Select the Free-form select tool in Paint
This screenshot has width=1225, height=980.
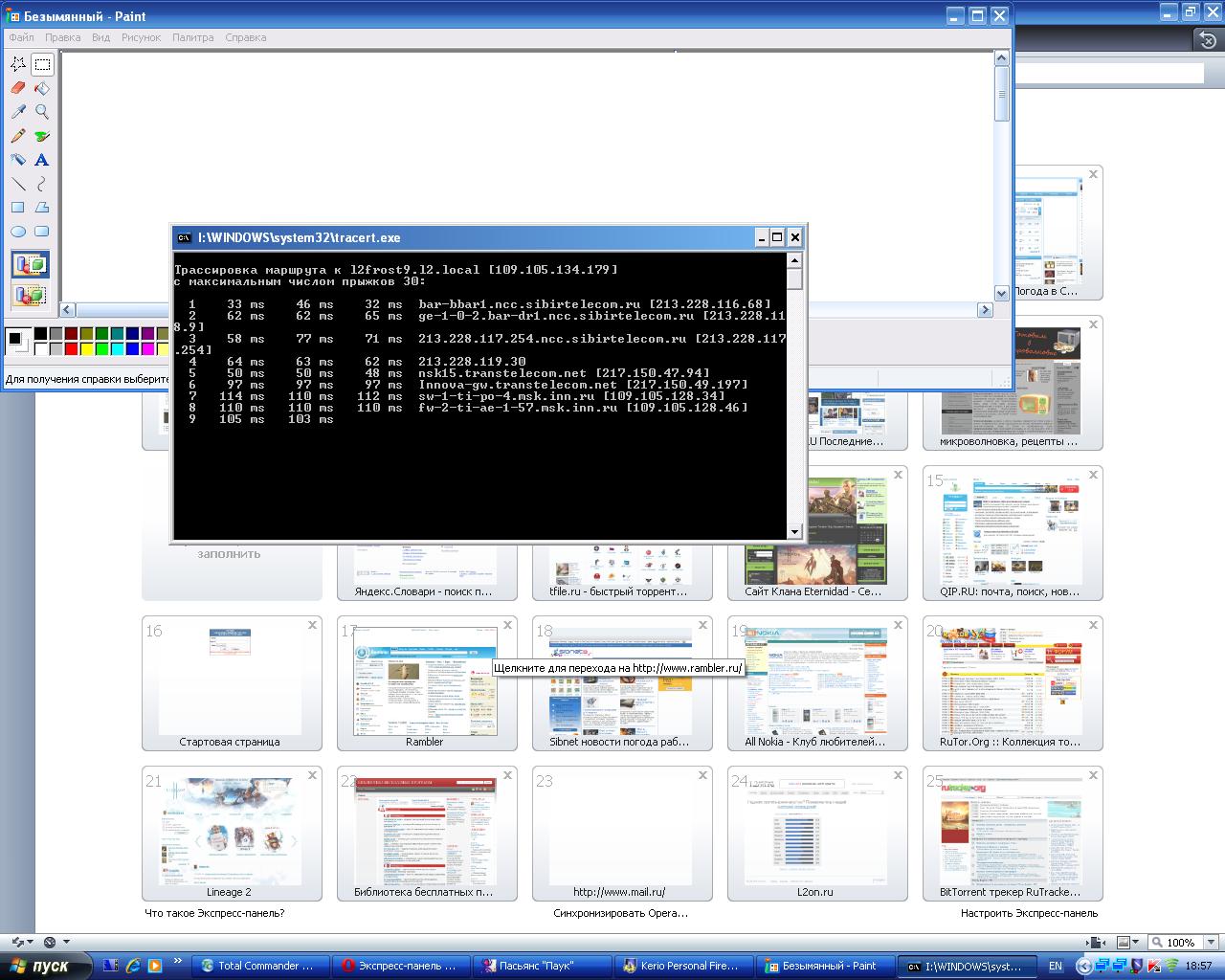pyautogui.click(x=18, y=65)
